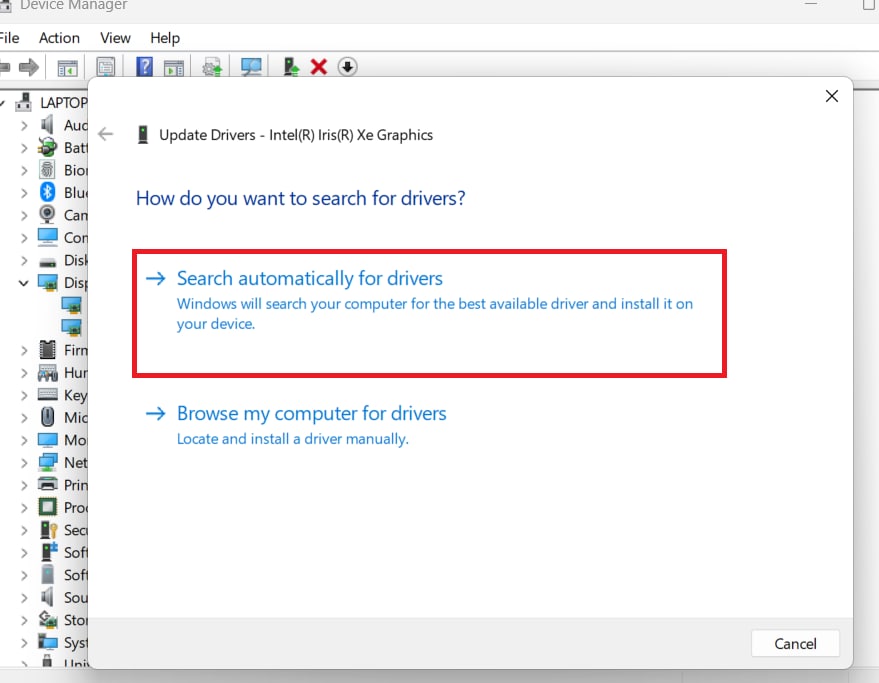The width and height of the screenshot is (879, 683).
Task: Expand the Keyboards category chevron
Action: (x=24, y=395)
